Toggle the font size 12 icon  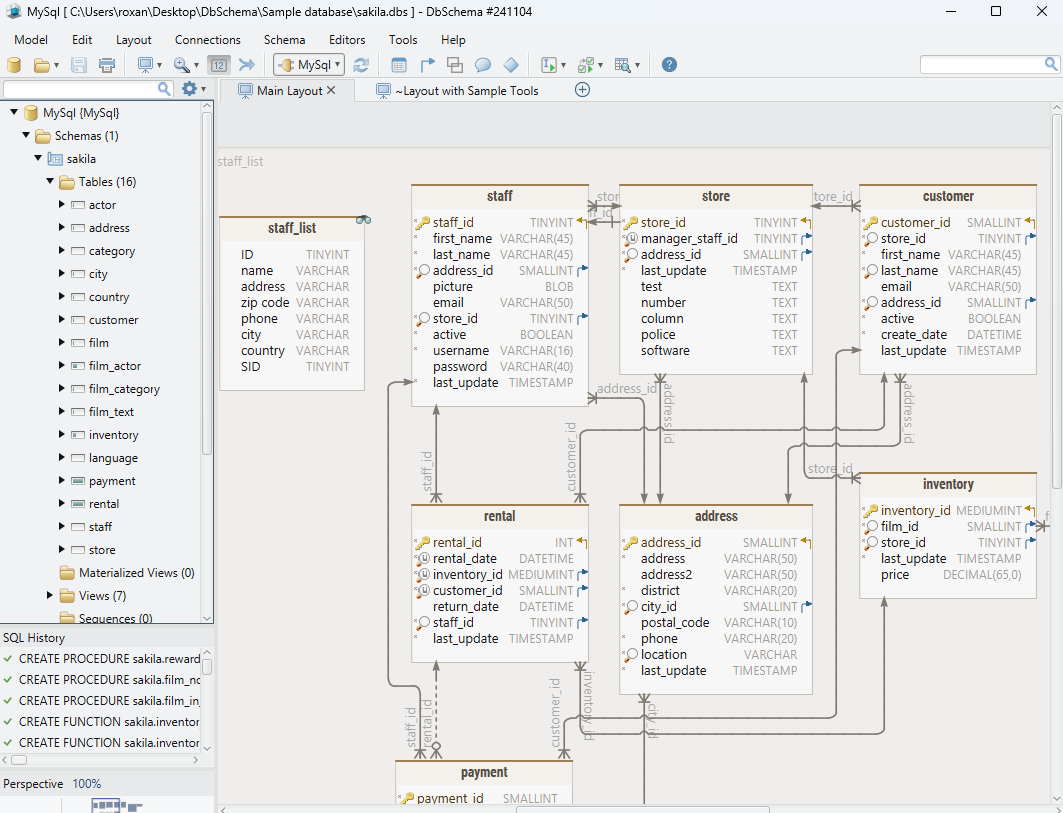[218, 65]
